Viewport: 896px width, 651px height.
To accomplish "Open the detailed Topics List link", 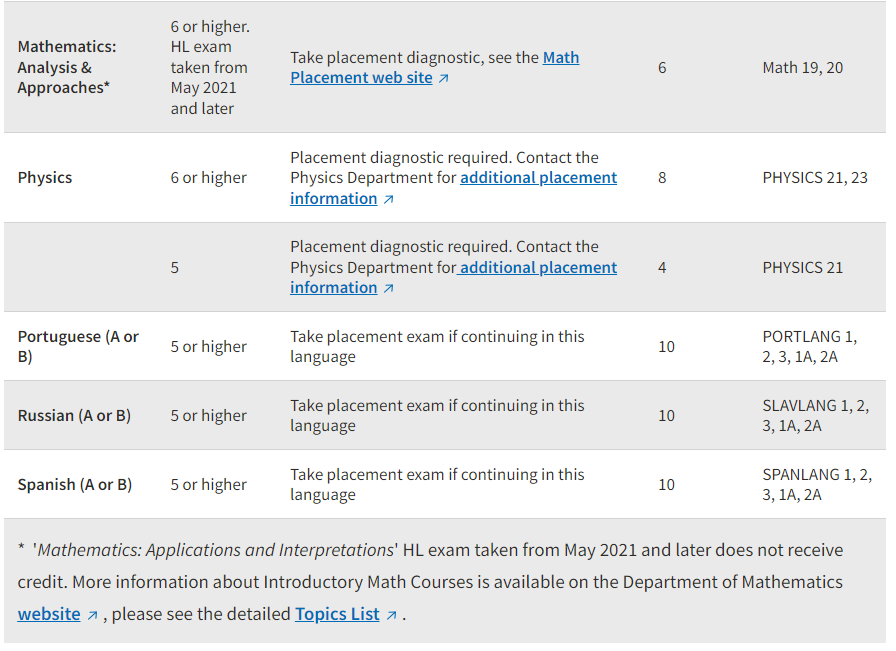I will (337, 614).
